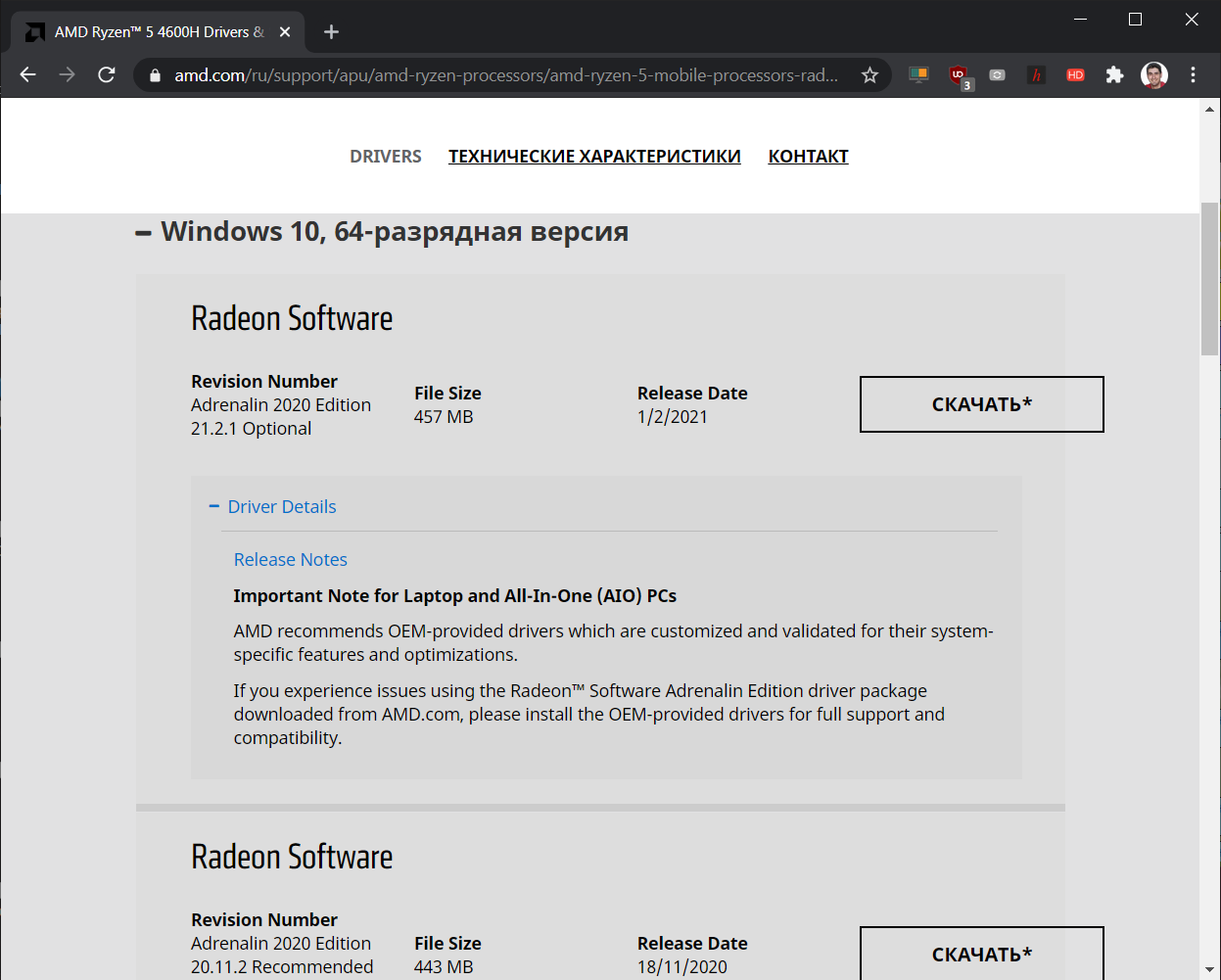
Task: Collapse the Driver Details section
Action: pyautogui.click(x=272, y=507)
